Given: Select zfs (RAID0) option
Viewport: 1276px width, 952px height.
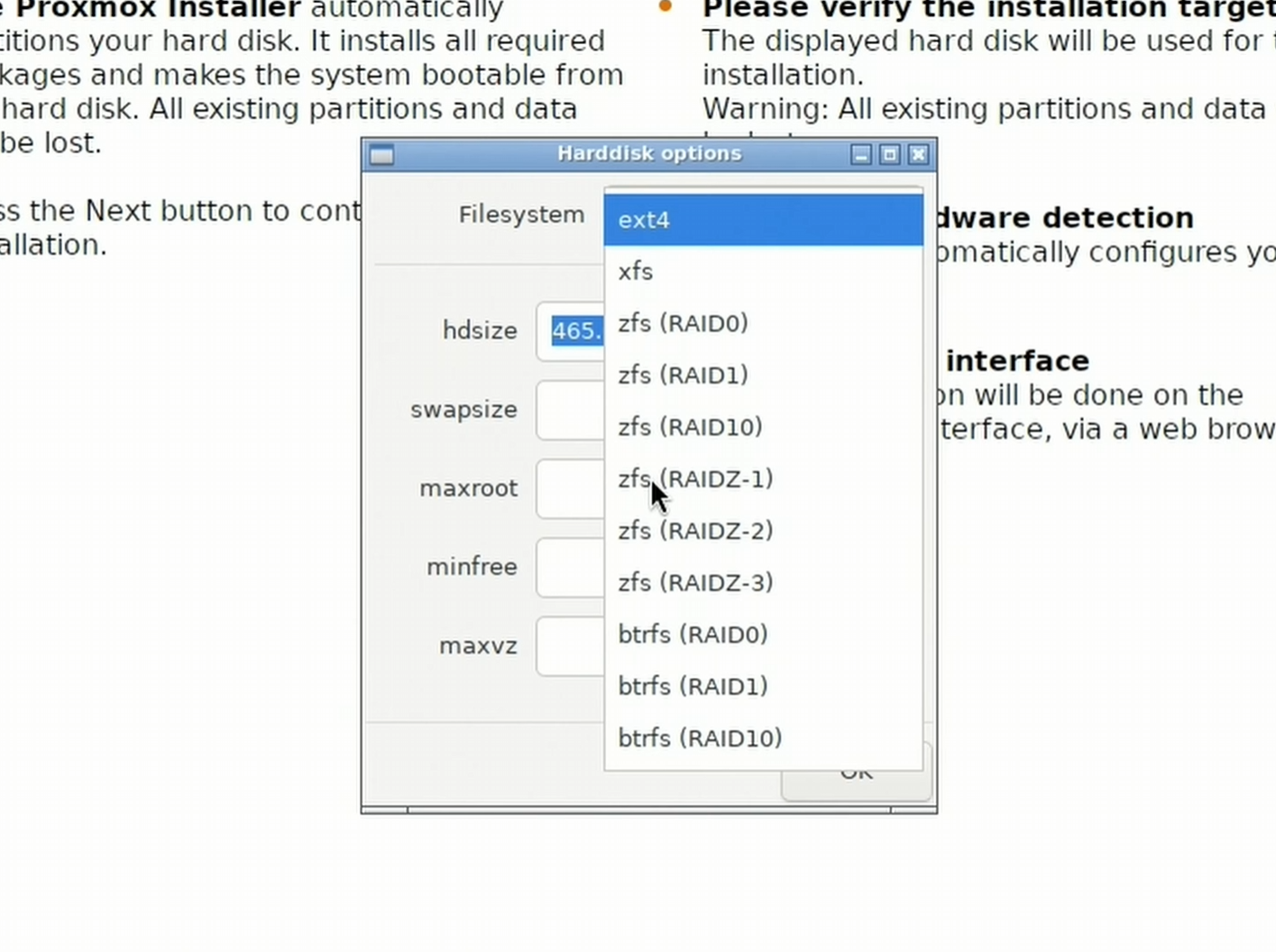Looking at the screenshot, I should coord(763,323).
